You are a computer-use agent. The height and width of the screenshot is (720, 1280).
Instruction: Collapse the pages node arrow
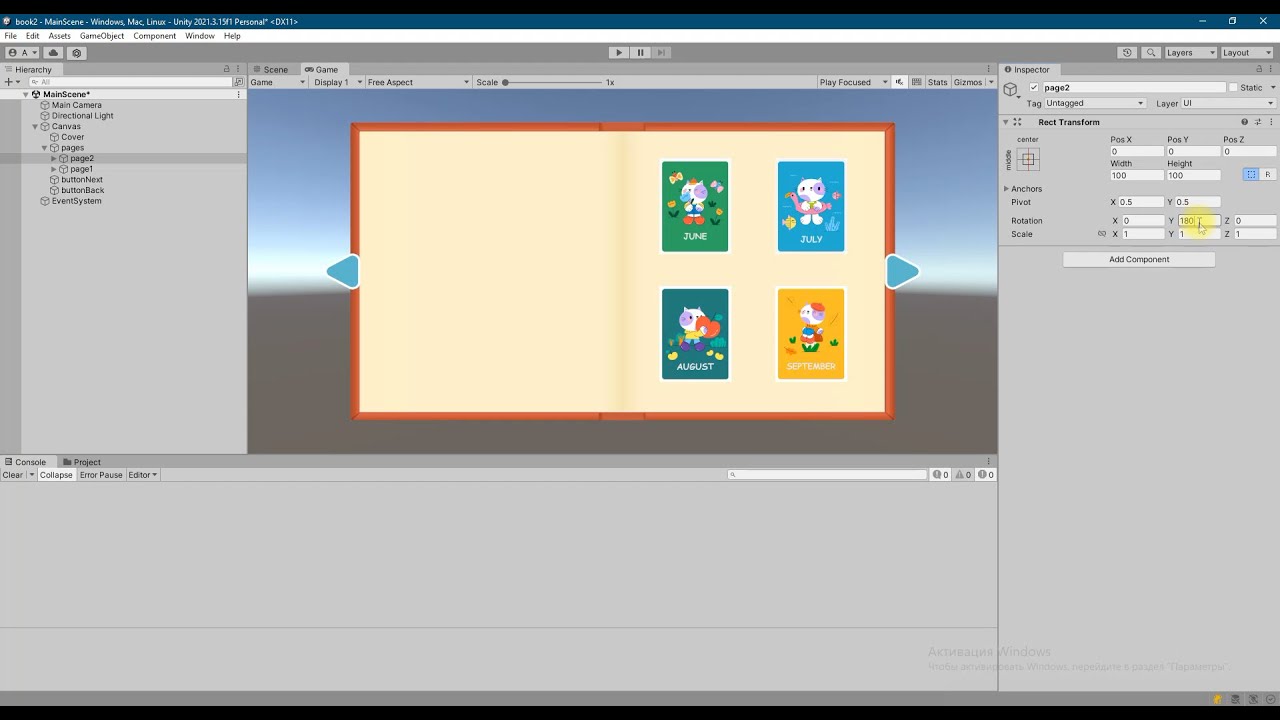[44, 148]
